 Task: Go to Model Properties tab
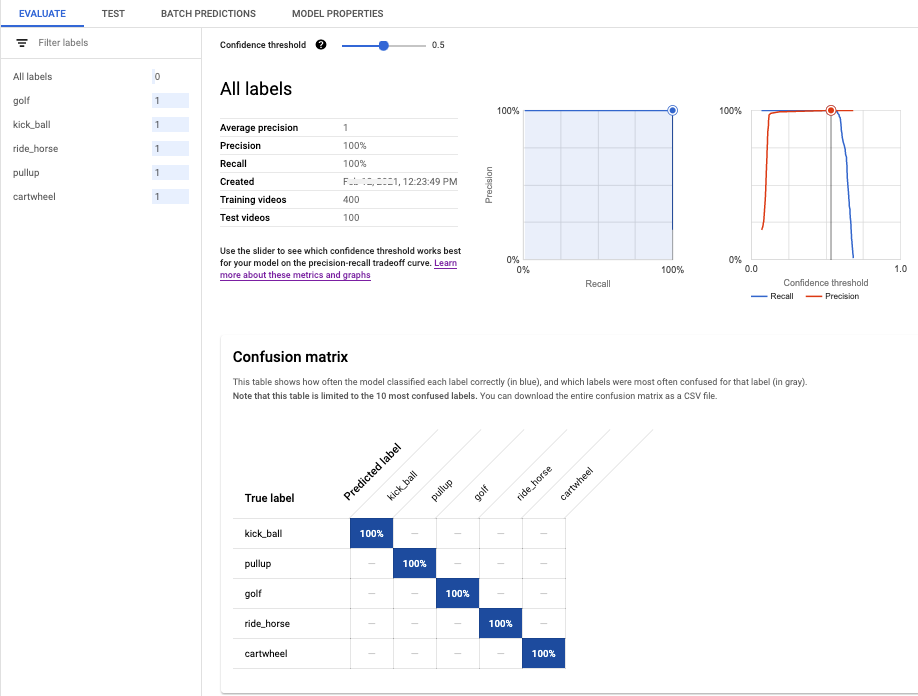coord(338,13)
